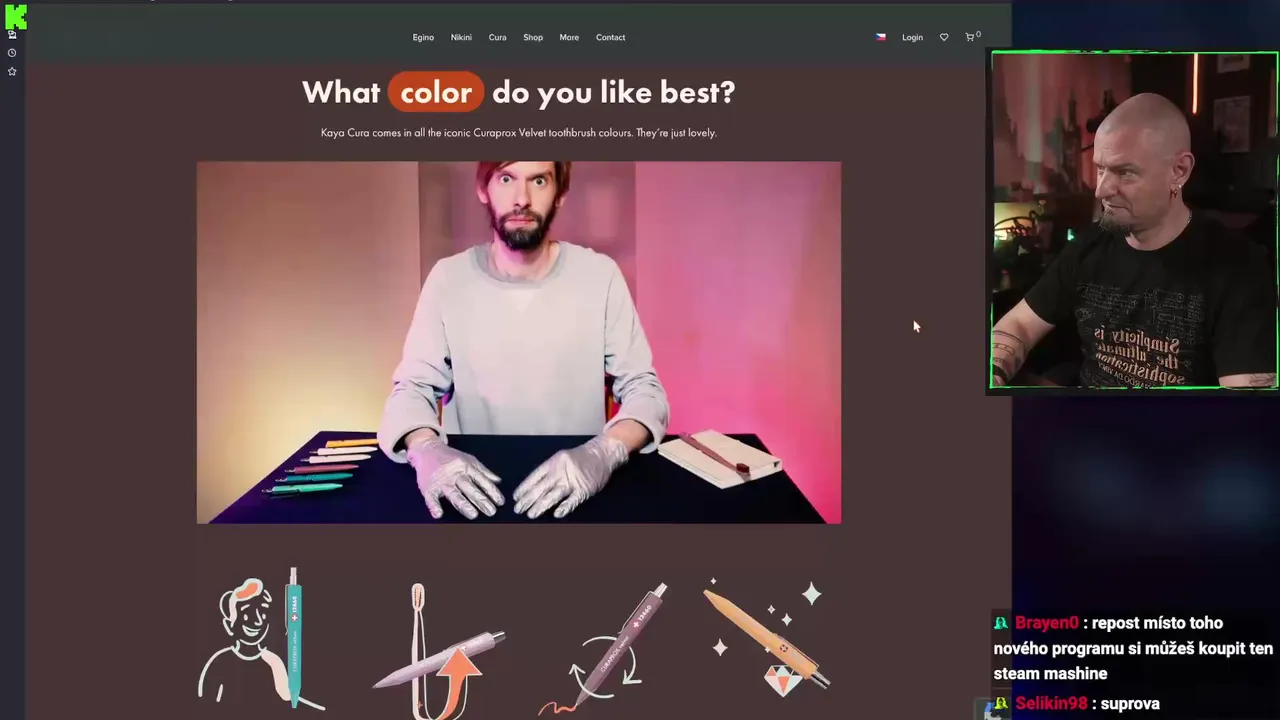Click the toothbrush-to-pen arrow illustration

[439, 650]
